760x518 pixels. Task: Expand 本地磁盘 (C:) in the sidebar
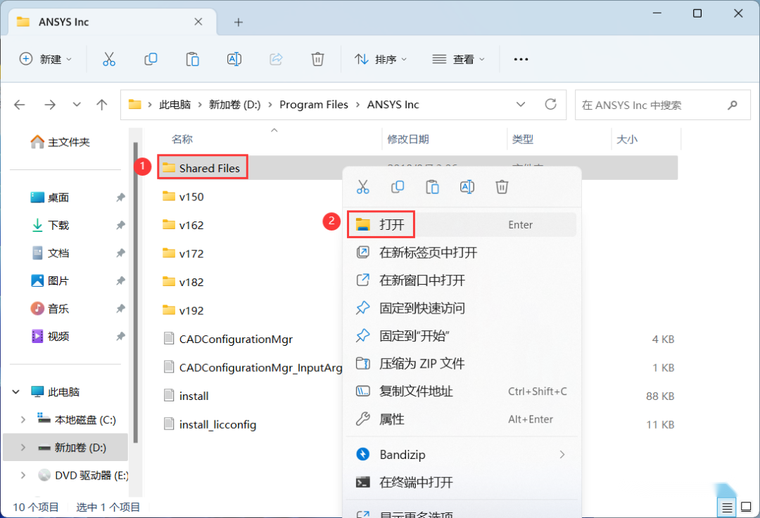[23, 420]
